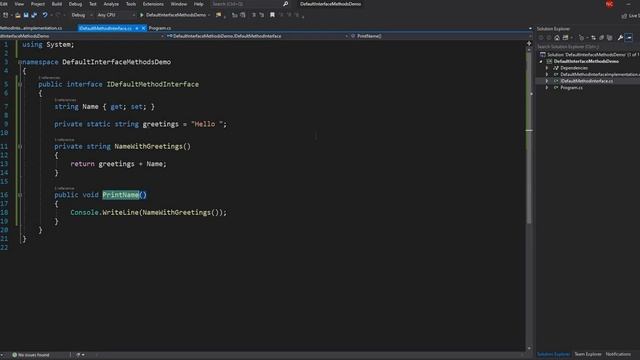The image size is (640, 360).
Task: Click the No issues found status indicator
Action: 31,355
